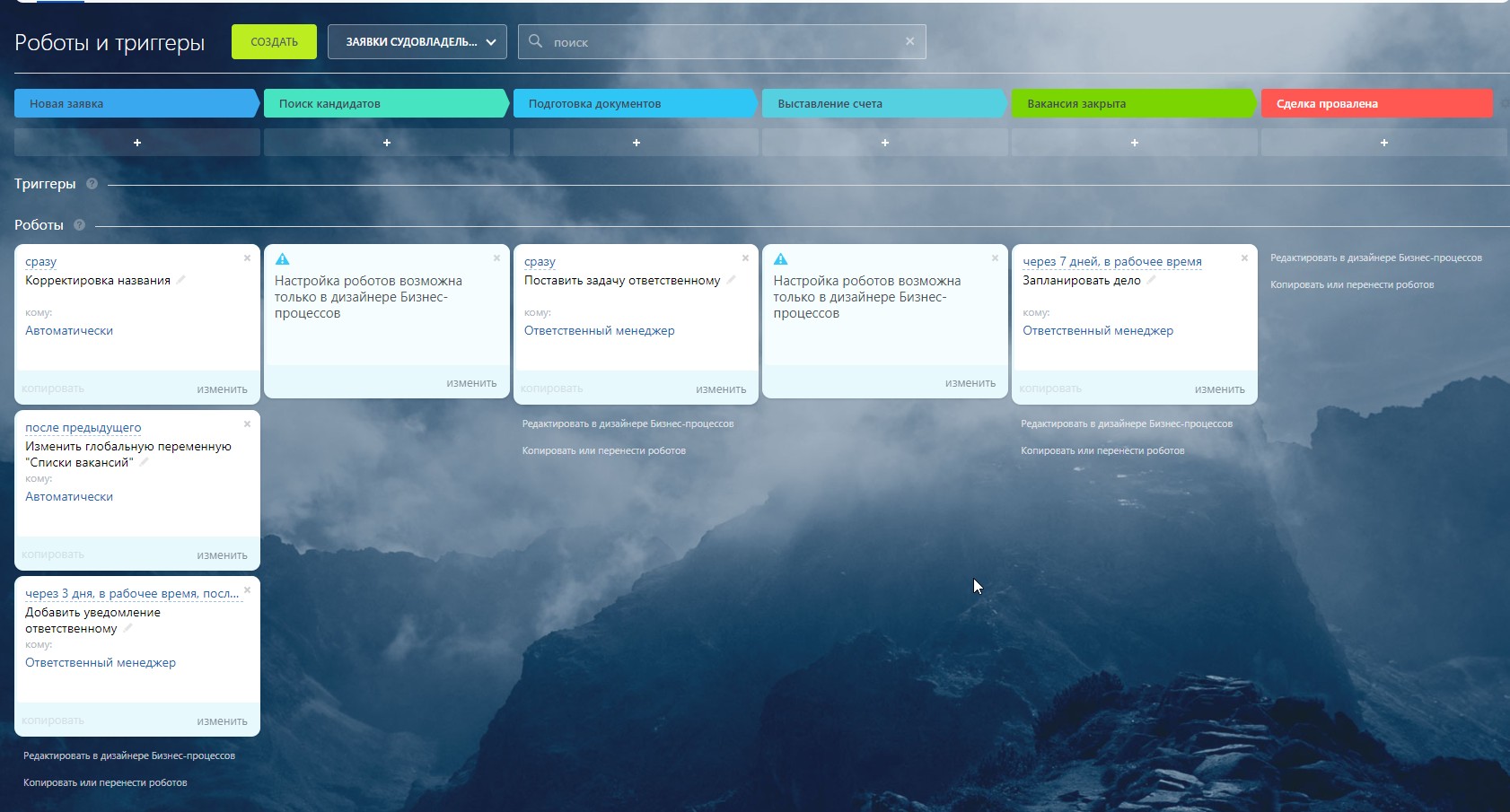Viewport: 1510px width, 812px height.
Task: Click the green СОЗДАТЬ button
Action: [274, 42]
